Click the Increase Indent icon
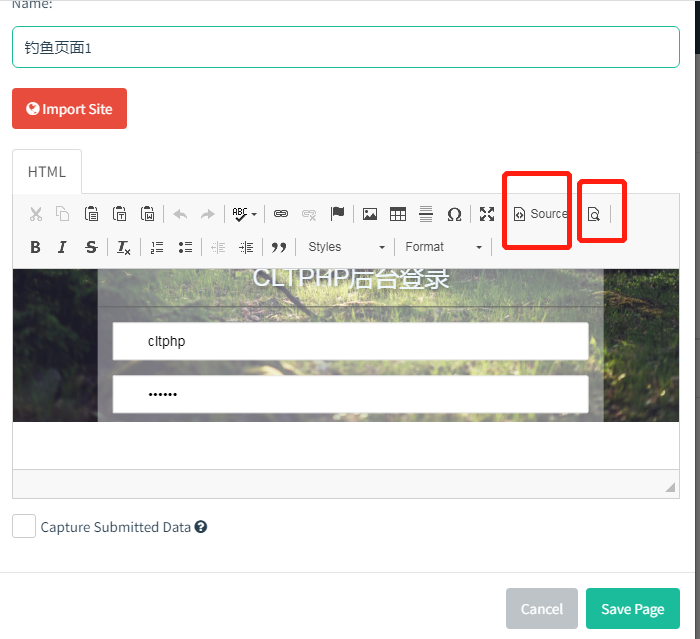The height and width of the screenshot is (639, 700). [x=246, y=247]
